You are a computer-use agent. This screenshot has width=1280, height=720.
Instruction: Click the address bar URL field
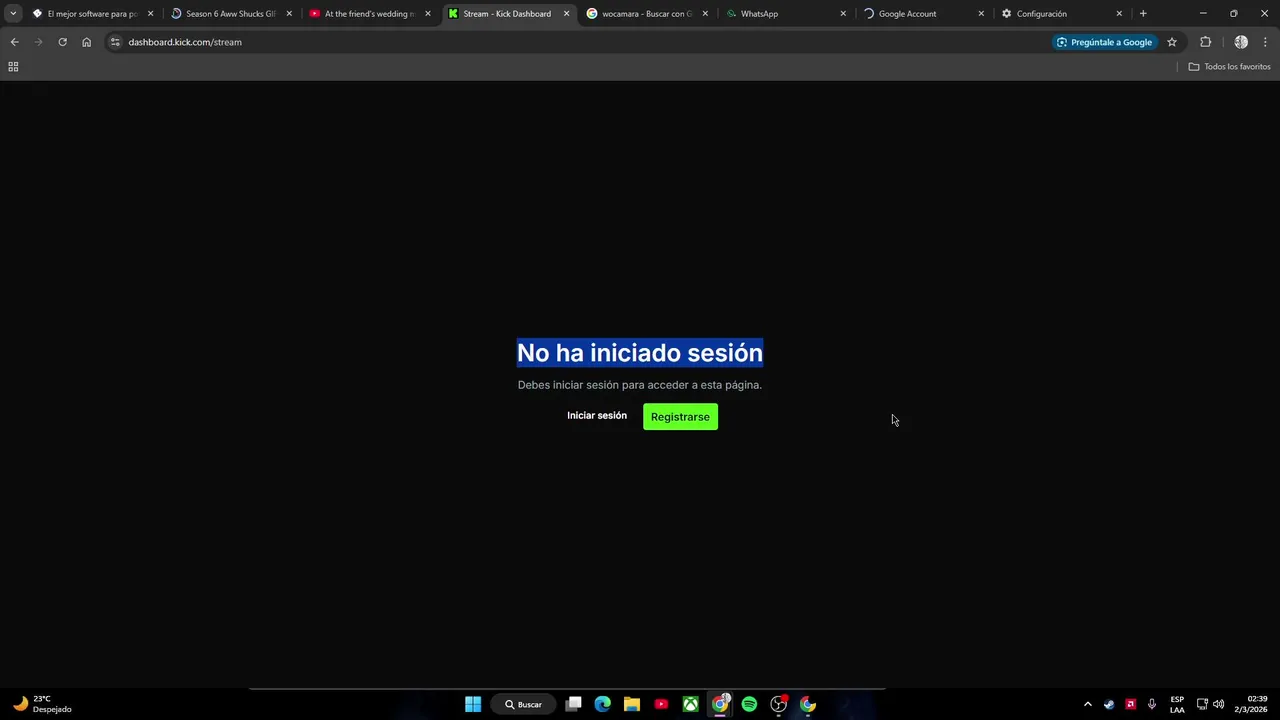(585, 42)
